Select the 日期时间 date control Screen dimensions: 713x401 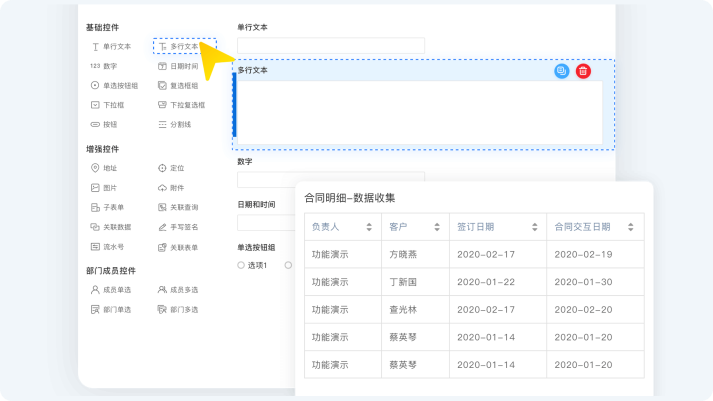178,66
